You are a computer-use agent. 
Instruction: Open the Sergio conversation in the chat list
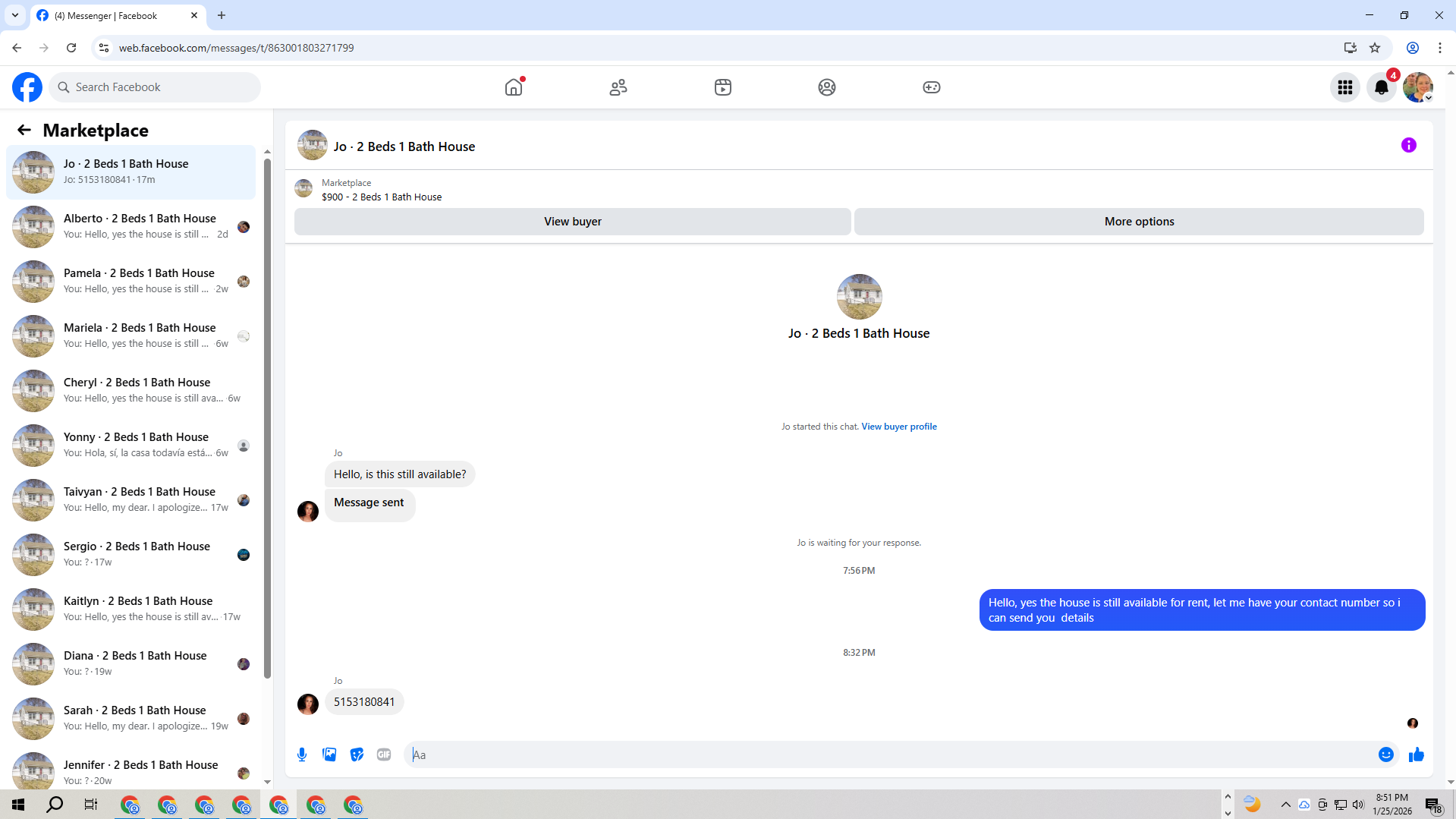pos(131,555)
